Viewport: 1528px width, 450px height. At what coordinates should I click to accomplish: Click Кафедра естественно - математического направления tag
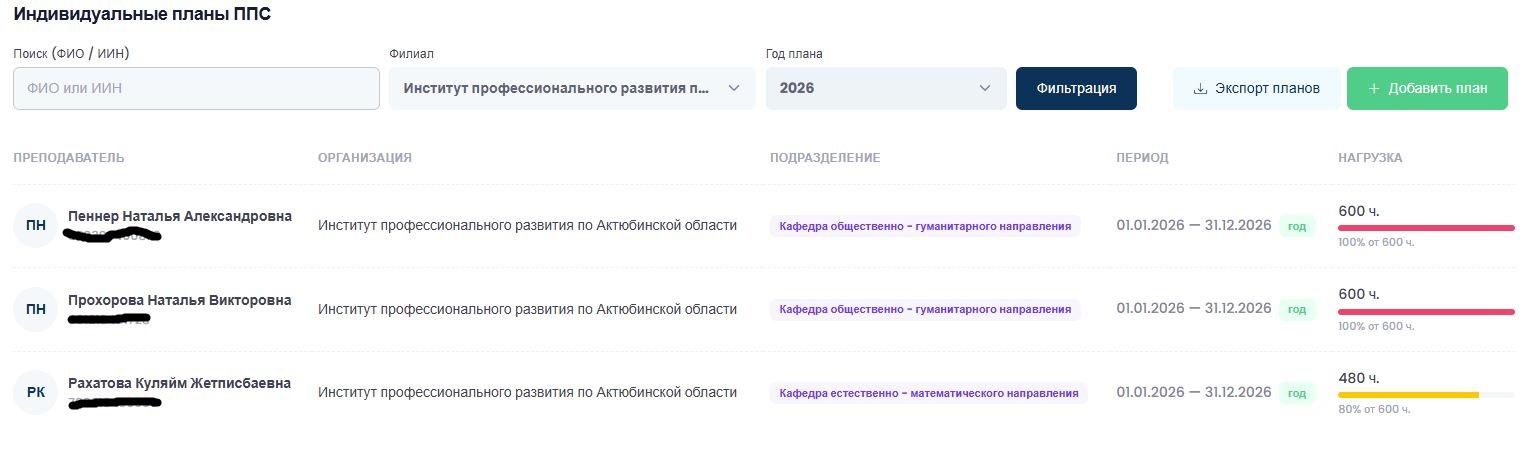pyautogui.click(x=929, y=393)
